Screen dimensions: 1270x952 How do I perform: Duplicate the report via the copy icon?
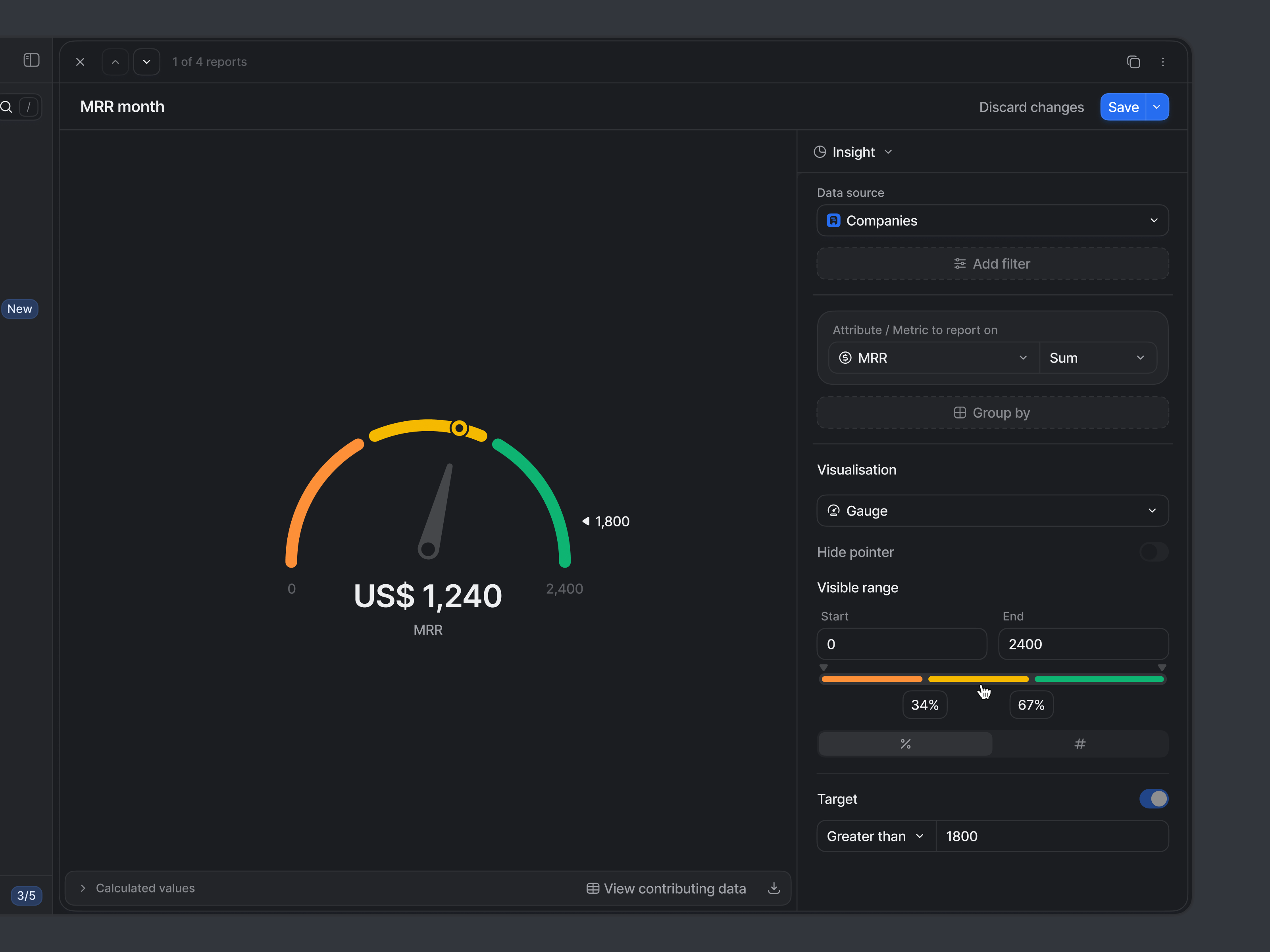coord(1135,61)
